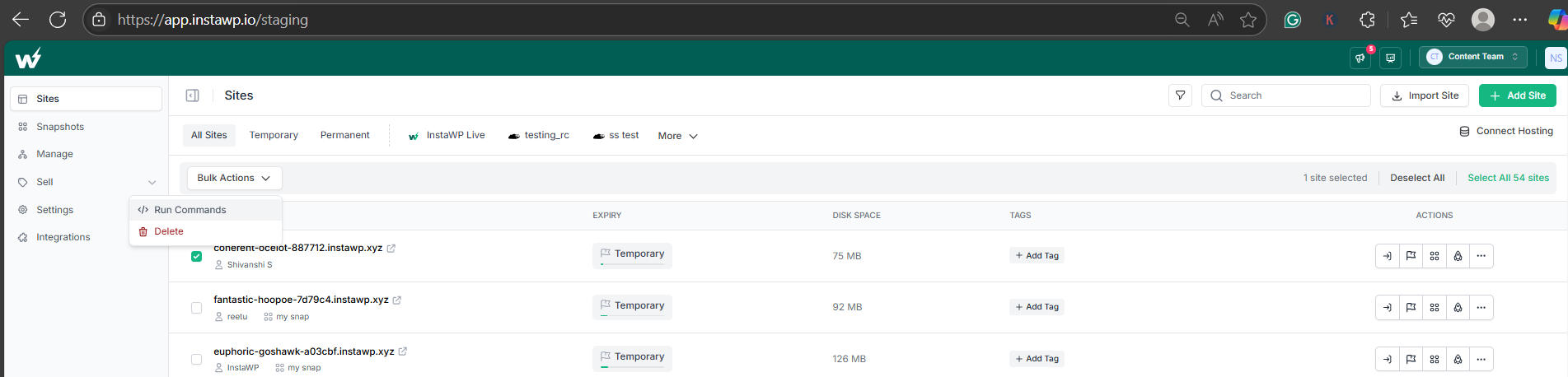The width and height of the screenshot is (1568, 377).
Task: Open browser extensions puzzle icon
Action: (x=1367, y=20)
